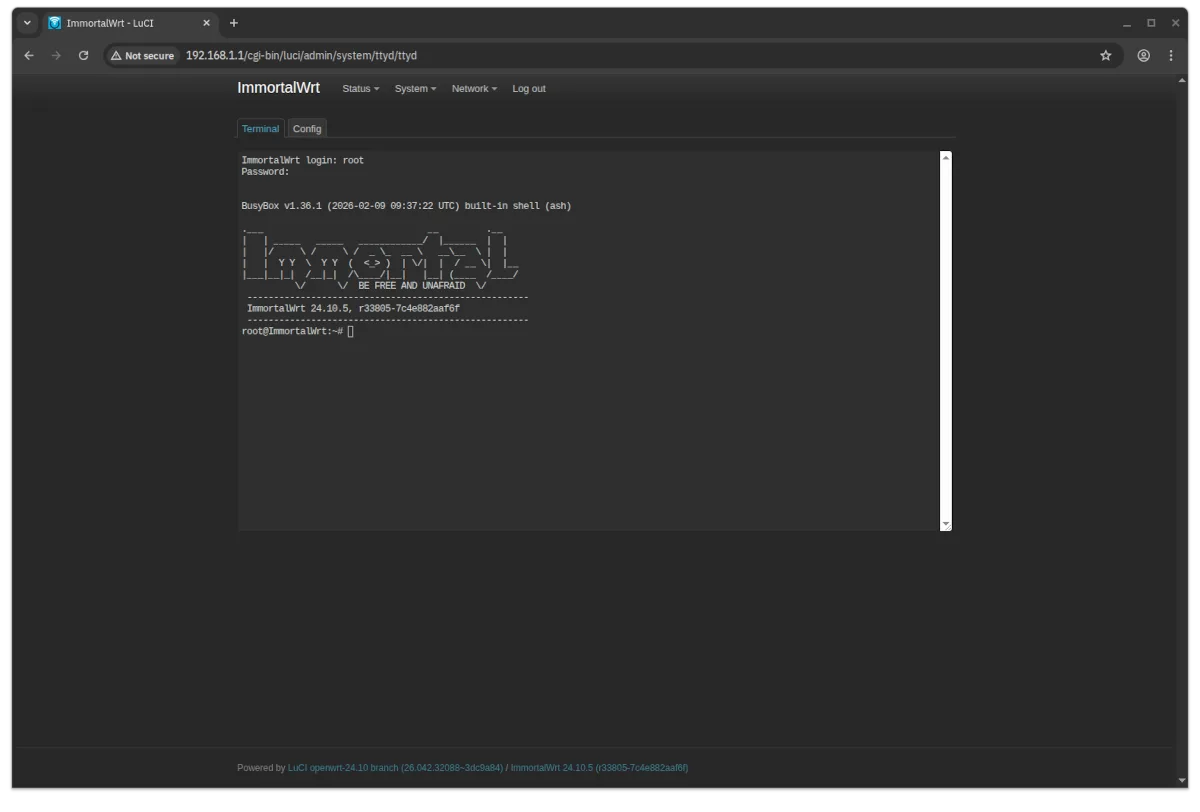The image size is (1200, 812).
Task: Open a new browser tab with the plus icon
Action: click(x=234, y=22)
